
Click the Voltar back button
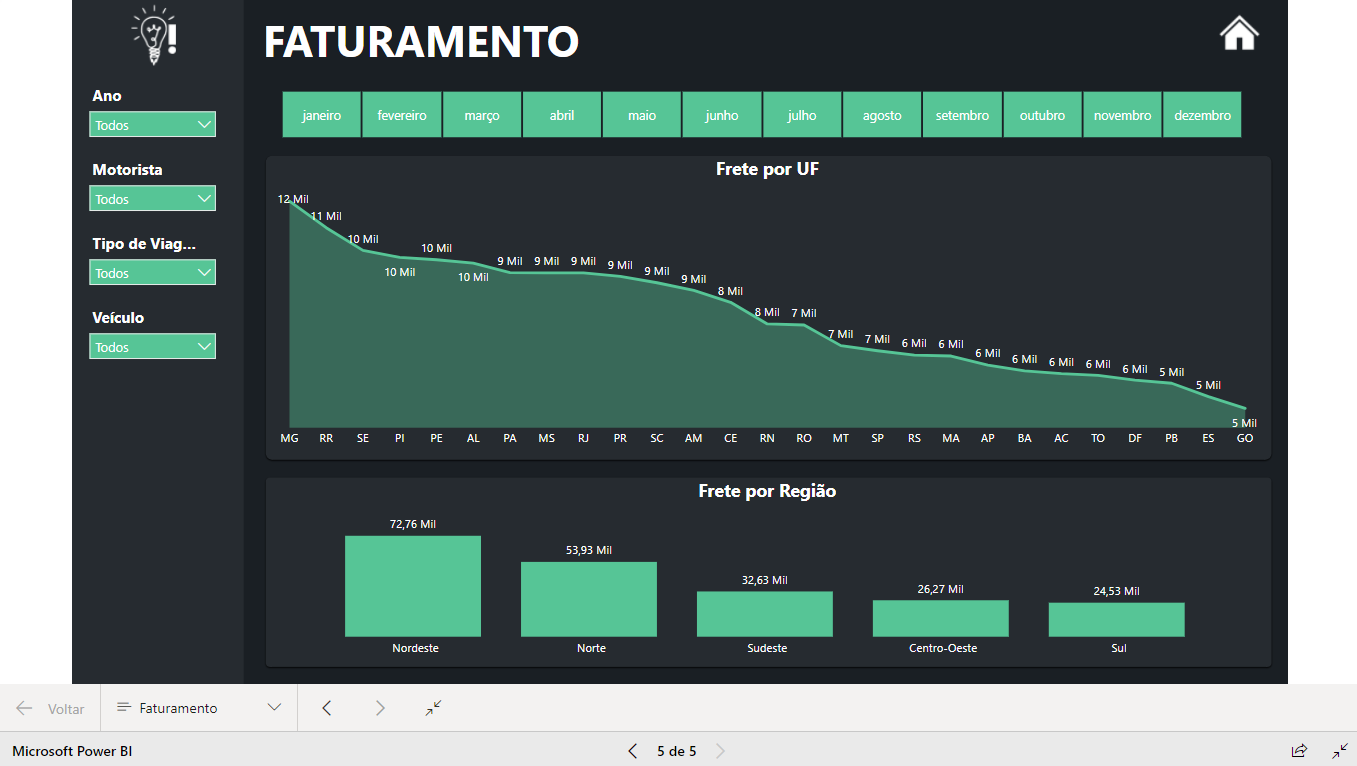click(x=50, y=708)
